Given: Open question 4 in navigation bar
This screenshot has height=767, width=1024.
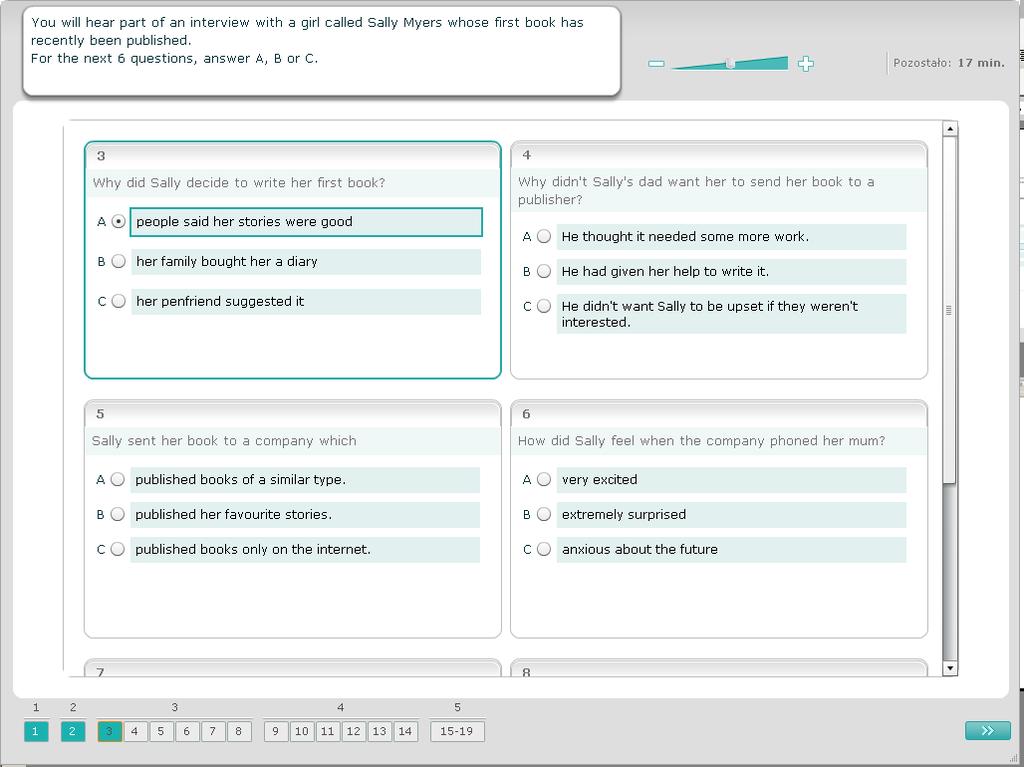Looking at the screenshot, I should (135, 731).
